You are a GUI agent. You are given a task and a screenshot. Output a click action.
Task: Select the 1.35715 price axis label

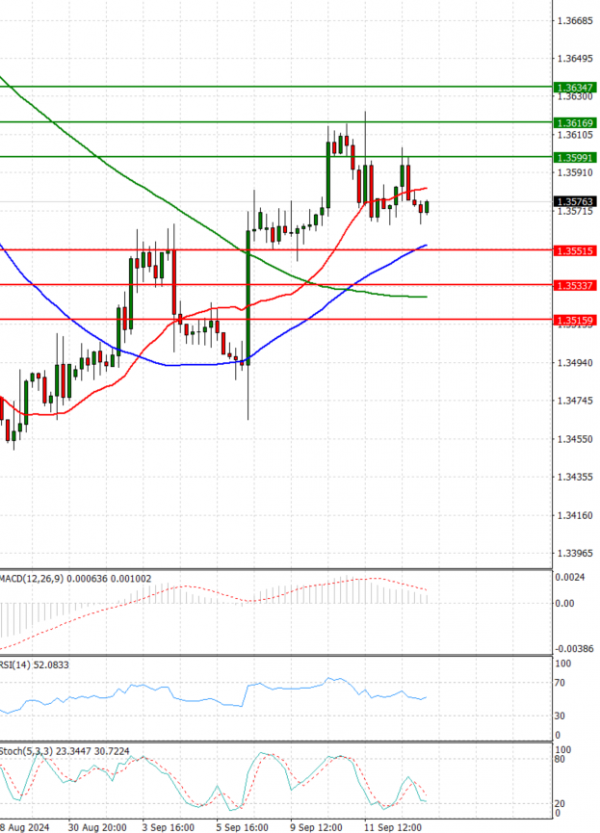click(x=574, y=211)
